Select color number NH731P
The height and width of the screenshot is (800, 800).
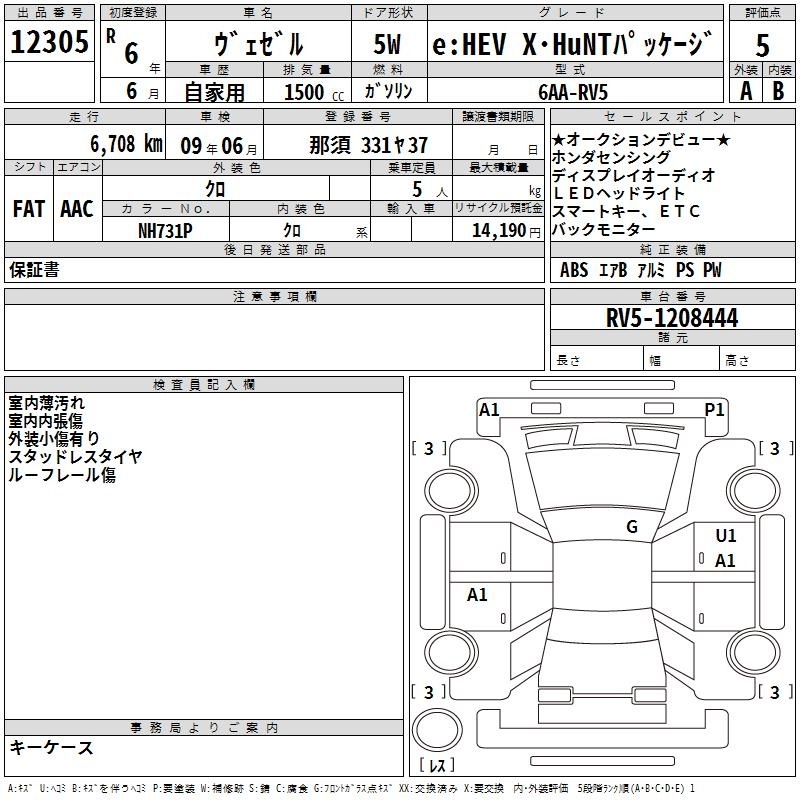(165, 231)
